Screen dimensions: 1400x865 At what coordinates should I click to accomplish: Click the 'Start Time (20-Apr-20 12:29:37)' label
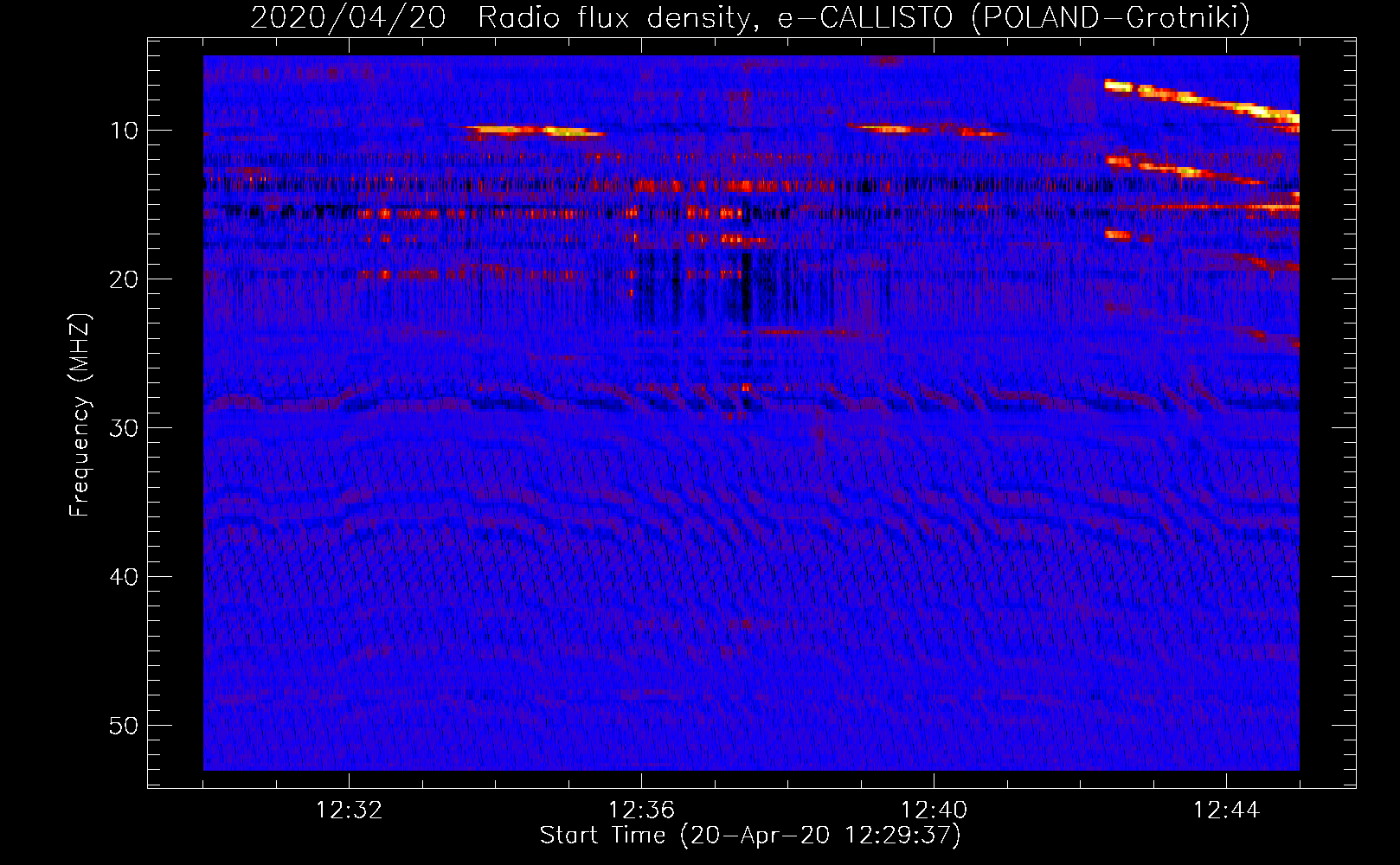(750, 836)
